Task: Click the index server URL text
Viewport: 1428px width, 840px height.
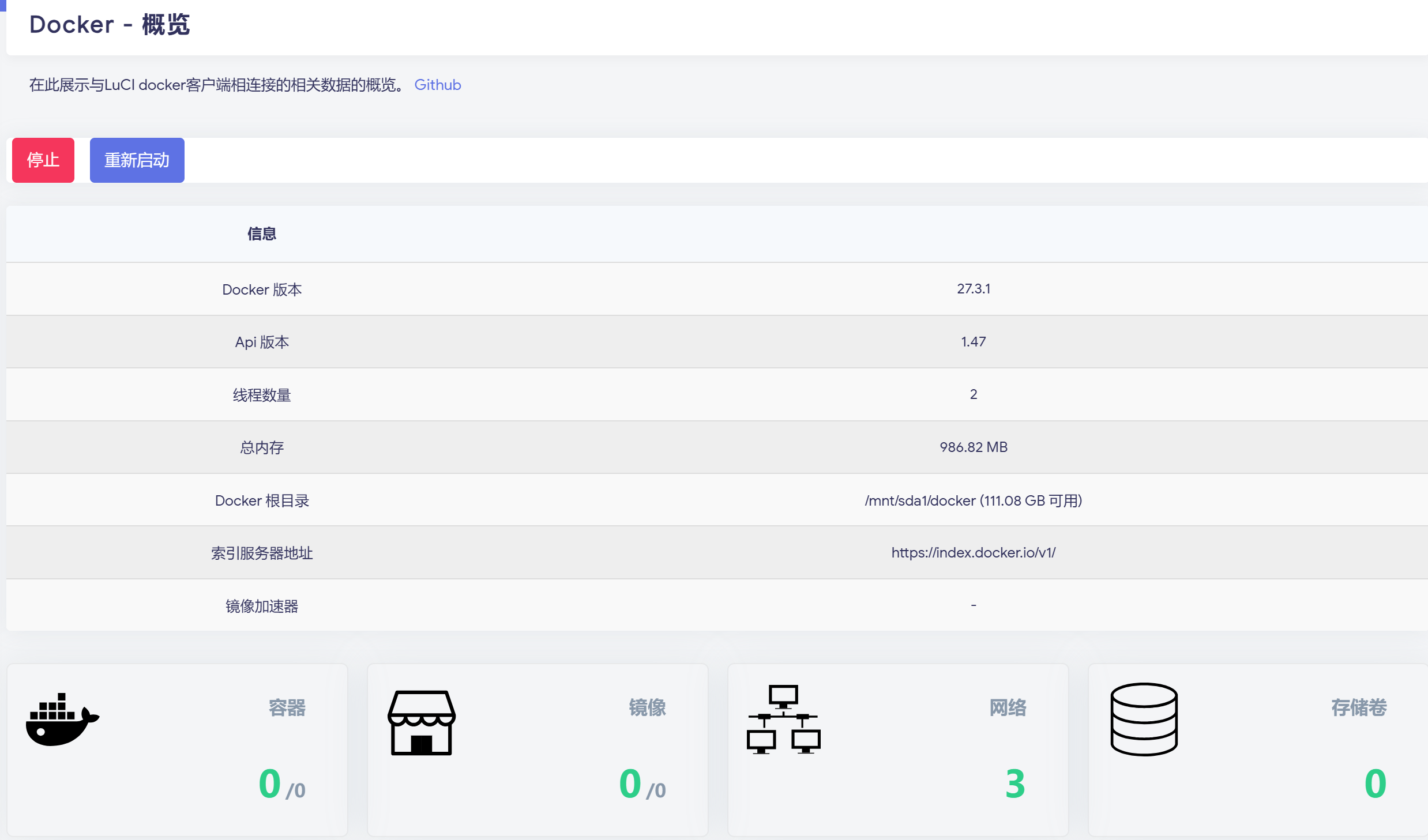Action: 973,552
